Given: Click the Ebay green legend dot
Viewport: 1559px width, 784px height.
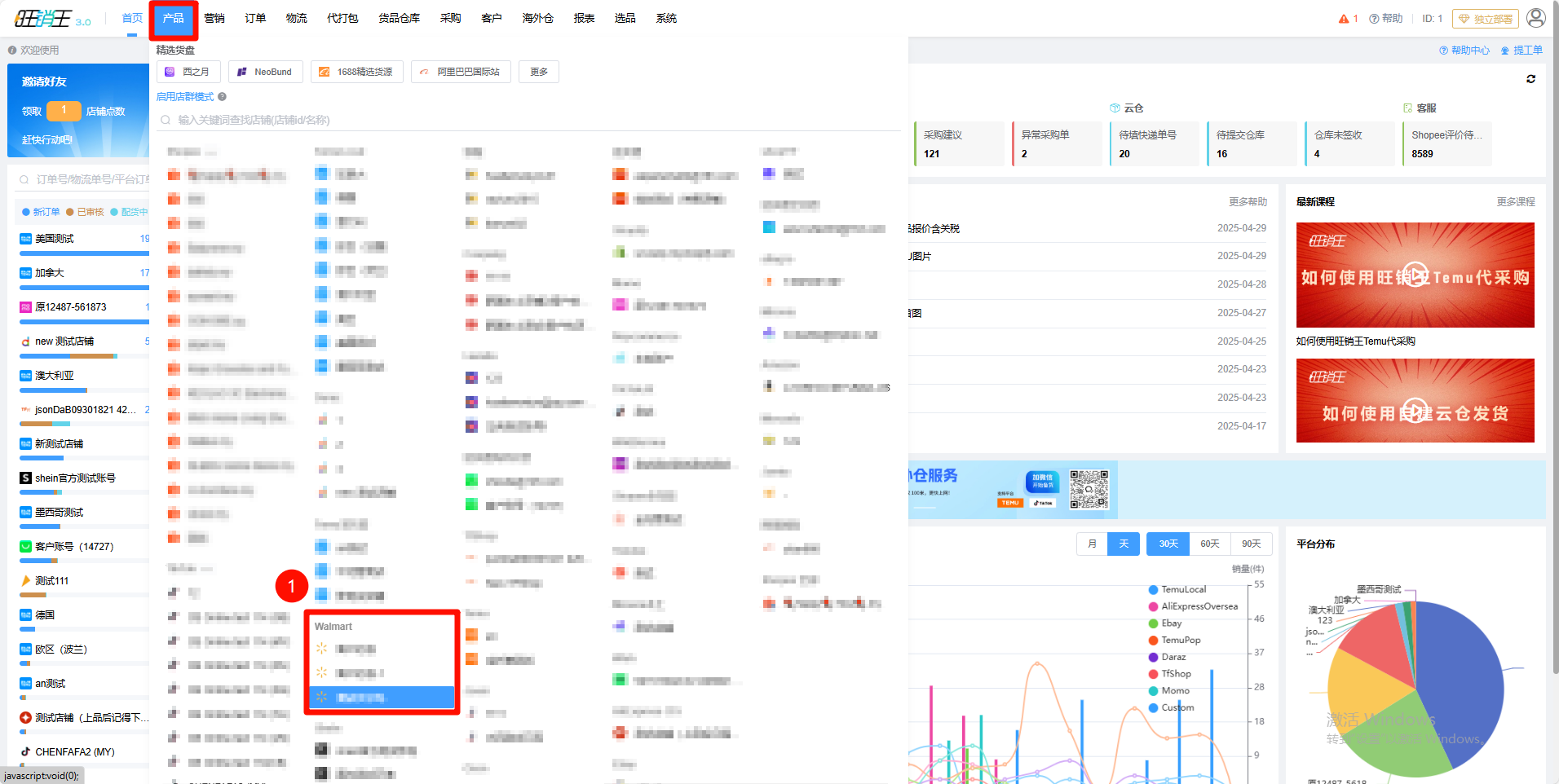Looking at the screenshot, I should (x=1153, y=623).
